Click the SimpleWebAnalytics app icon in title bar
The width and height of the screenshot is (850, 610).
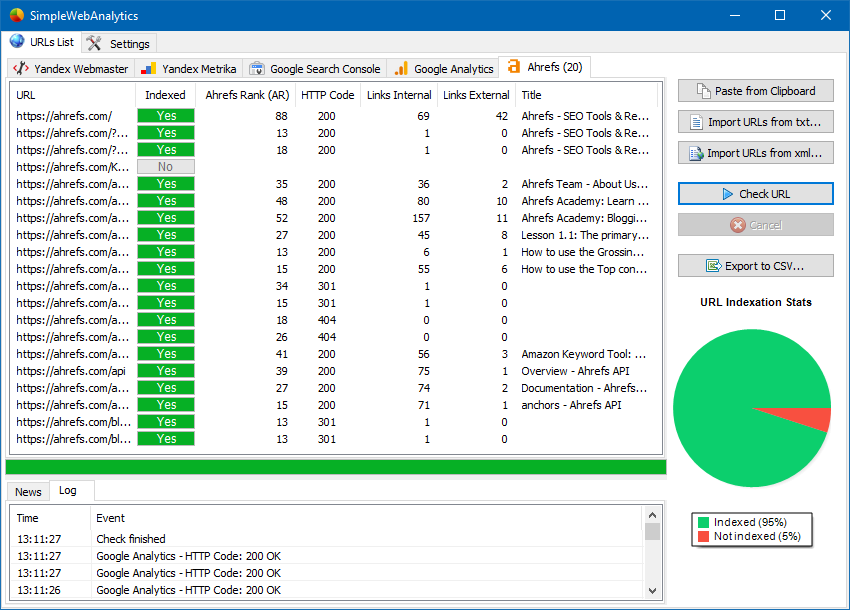pos(16,16)
